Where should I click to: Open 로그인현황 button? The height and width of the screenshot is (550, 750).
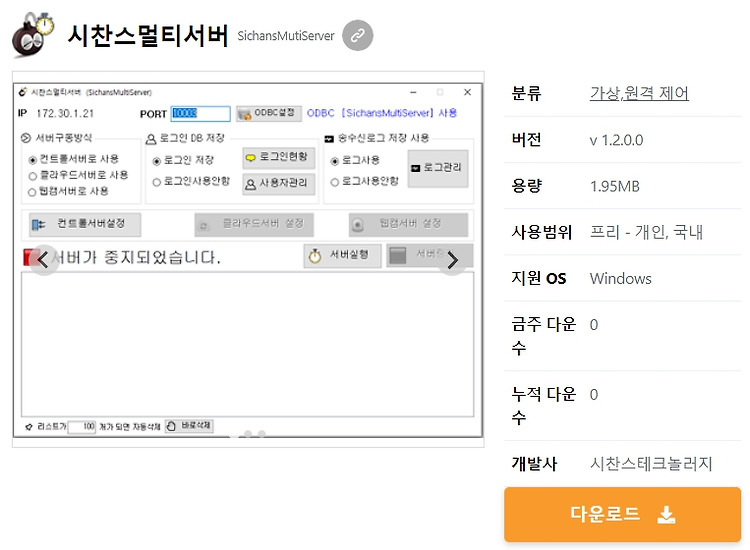tap(278, 158)
